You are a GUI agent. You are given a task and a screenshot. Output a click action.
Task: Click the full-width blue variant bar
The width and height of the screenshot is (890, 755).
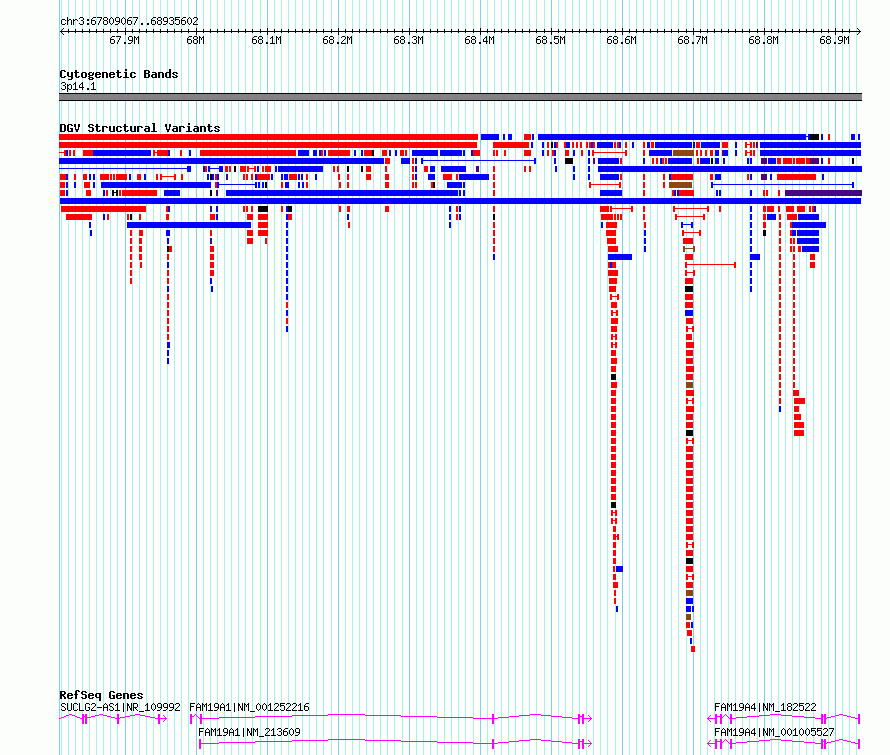[460, 201]
